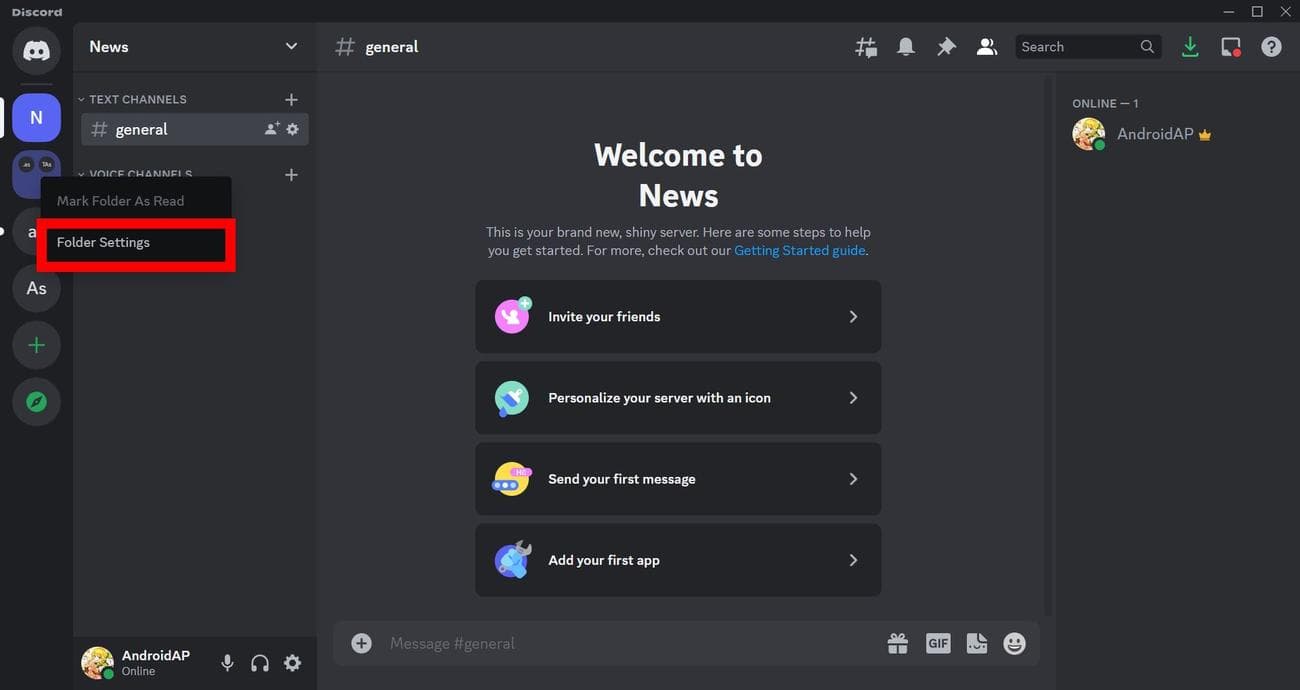Open the sticker picker icon
Screen dimensions: 1300x690
pos(976,644)
